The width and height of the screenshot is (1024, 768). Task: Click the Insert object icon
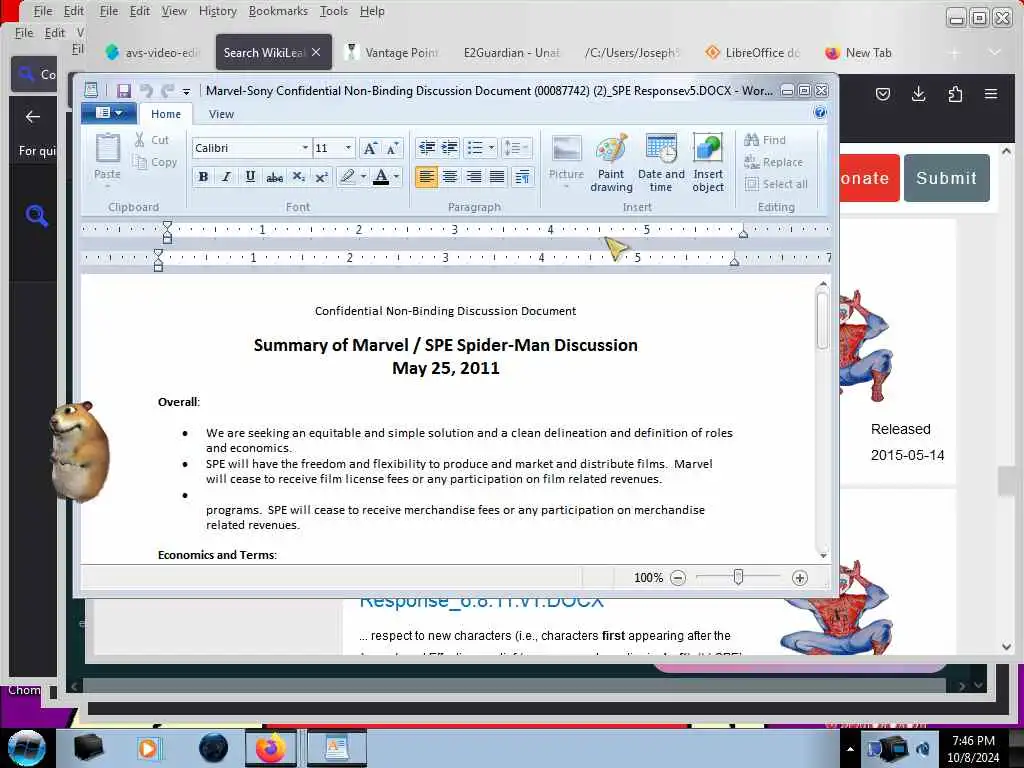pyautogui.click(x=708, y=163)
